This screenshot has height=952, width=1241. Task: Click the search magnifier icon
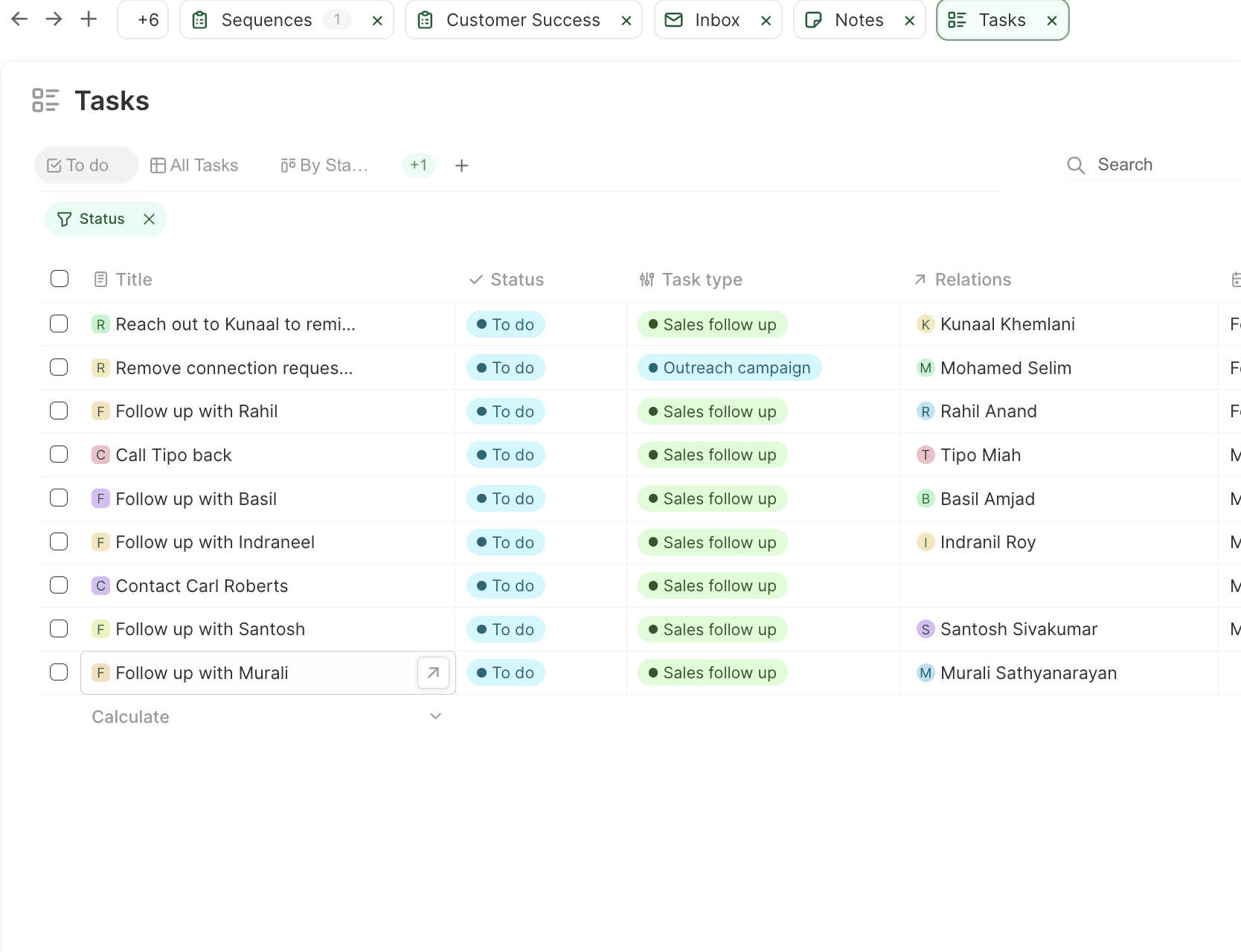pyautogui.click(x=1076, y=164)
